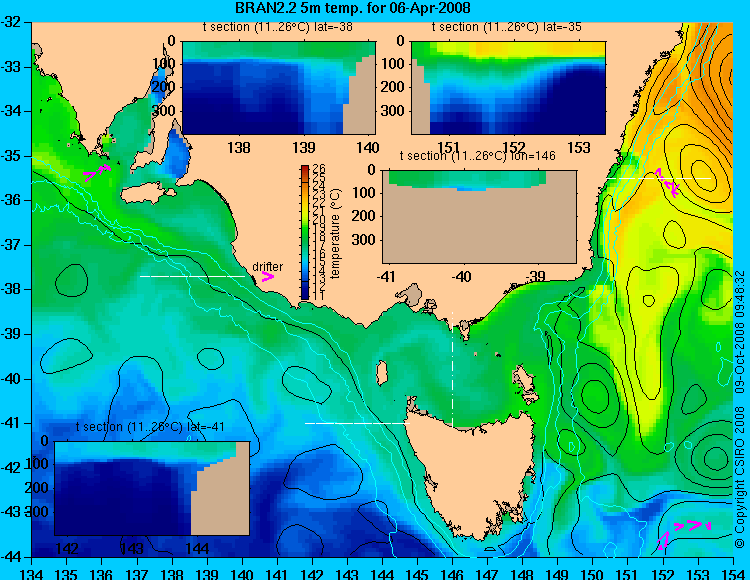
Task: Click the "09-Oct-2008 09:48:32" timestamp text
Action: coord(739,332)
